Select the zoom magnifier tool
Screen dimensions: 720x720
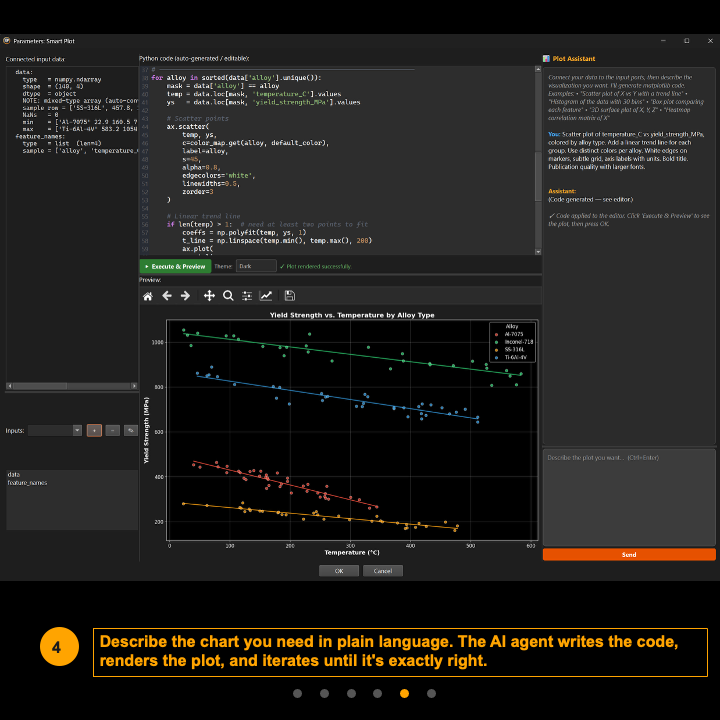pos(228,296)
